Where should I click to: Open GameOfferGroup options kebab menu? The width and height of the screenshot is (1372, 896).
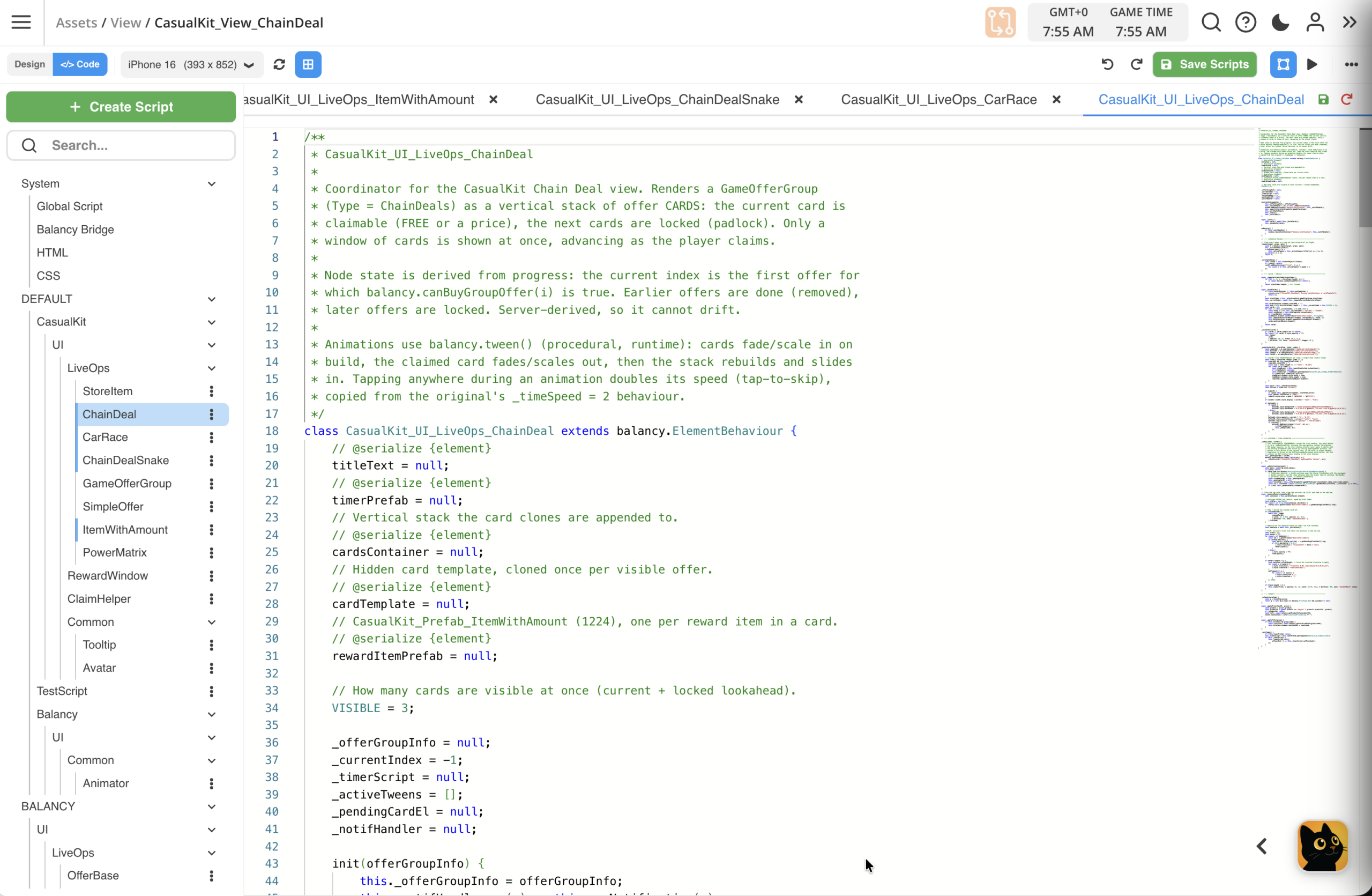pos(212,484)
